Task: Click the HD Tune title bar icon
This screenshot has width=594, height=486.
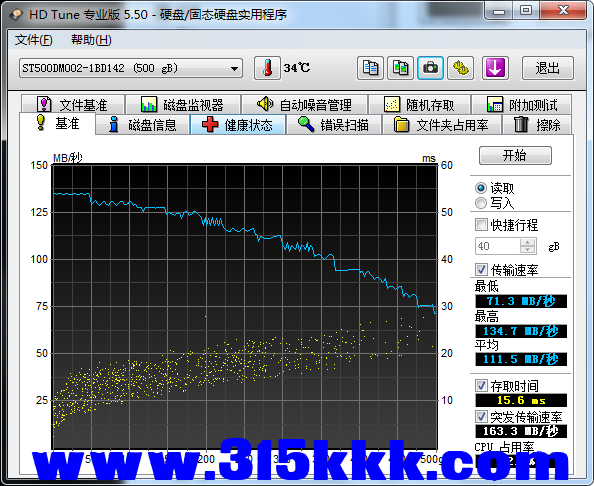Action: pos(16,14)
